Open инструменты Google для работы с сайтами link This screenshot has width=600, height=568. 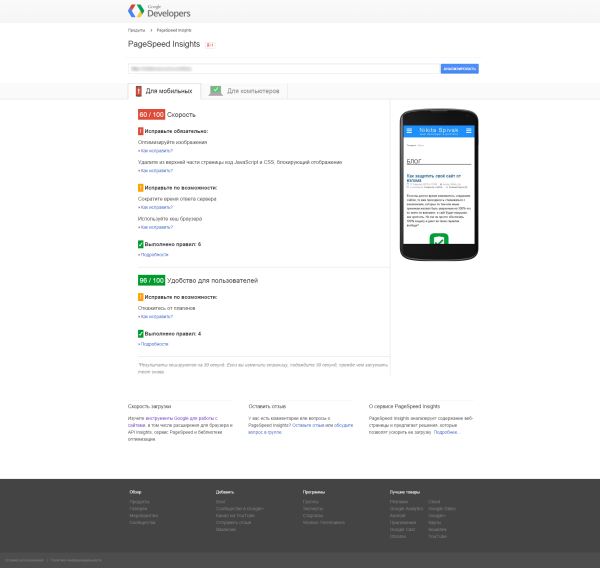(172, 422)
